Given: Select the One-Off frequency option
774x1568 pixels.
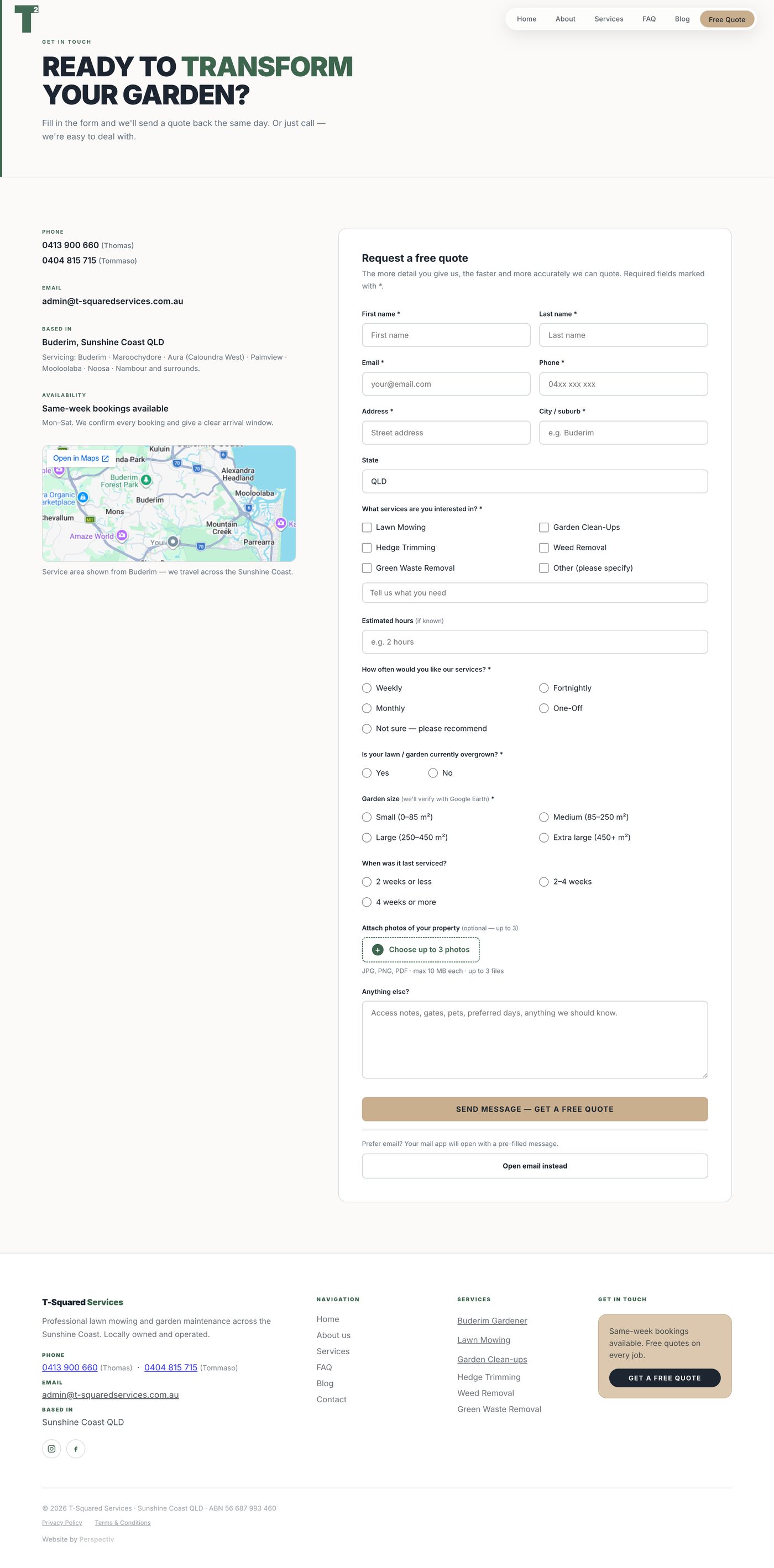Looking at the screenshot, I should 544,708.
